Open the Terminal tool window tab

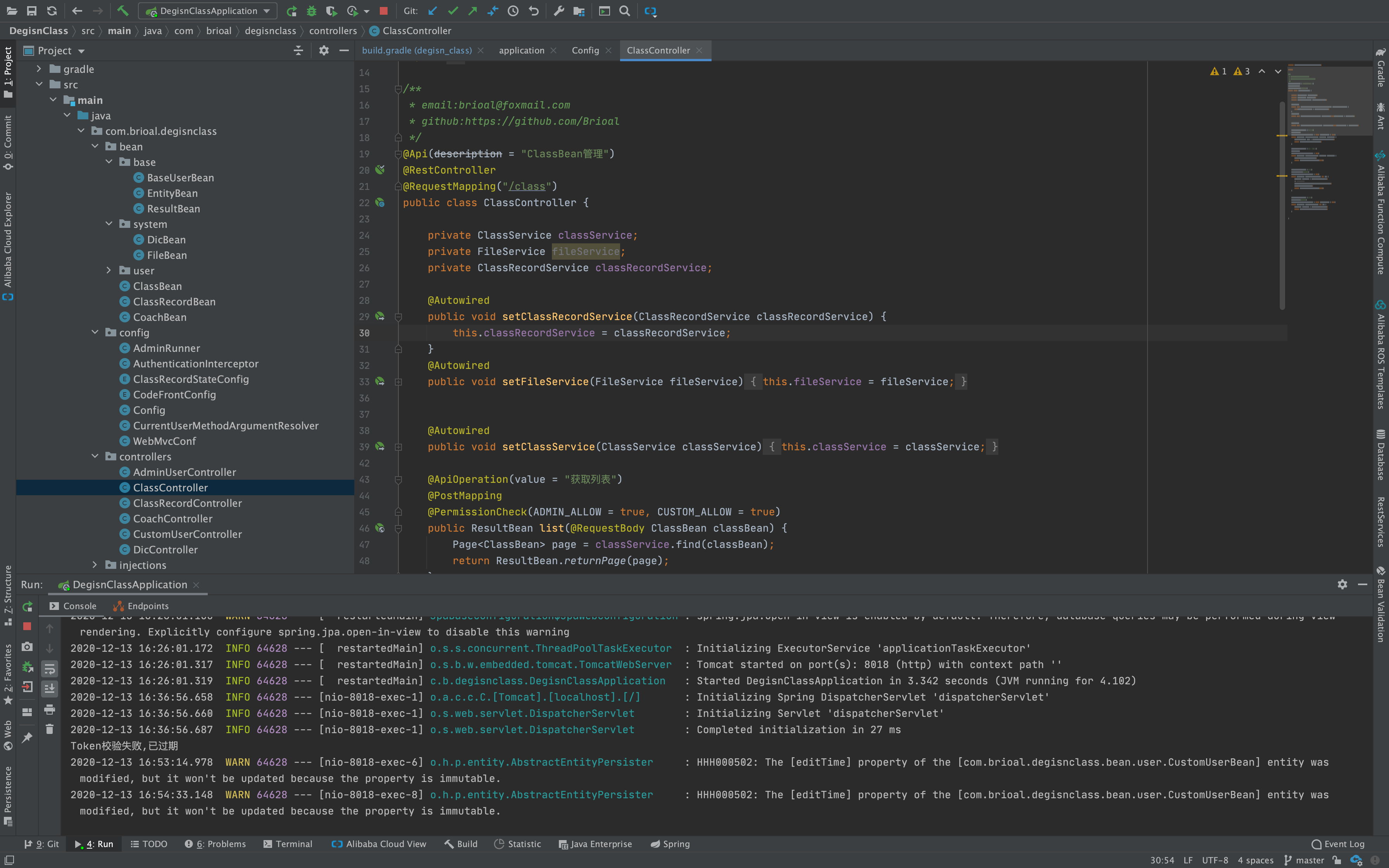tap(288, 844)
